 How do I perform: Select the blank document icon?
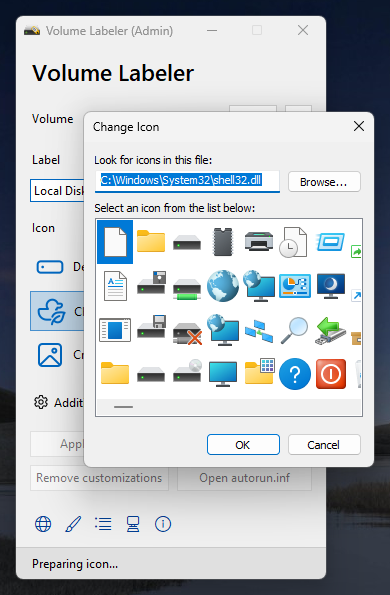115,242
